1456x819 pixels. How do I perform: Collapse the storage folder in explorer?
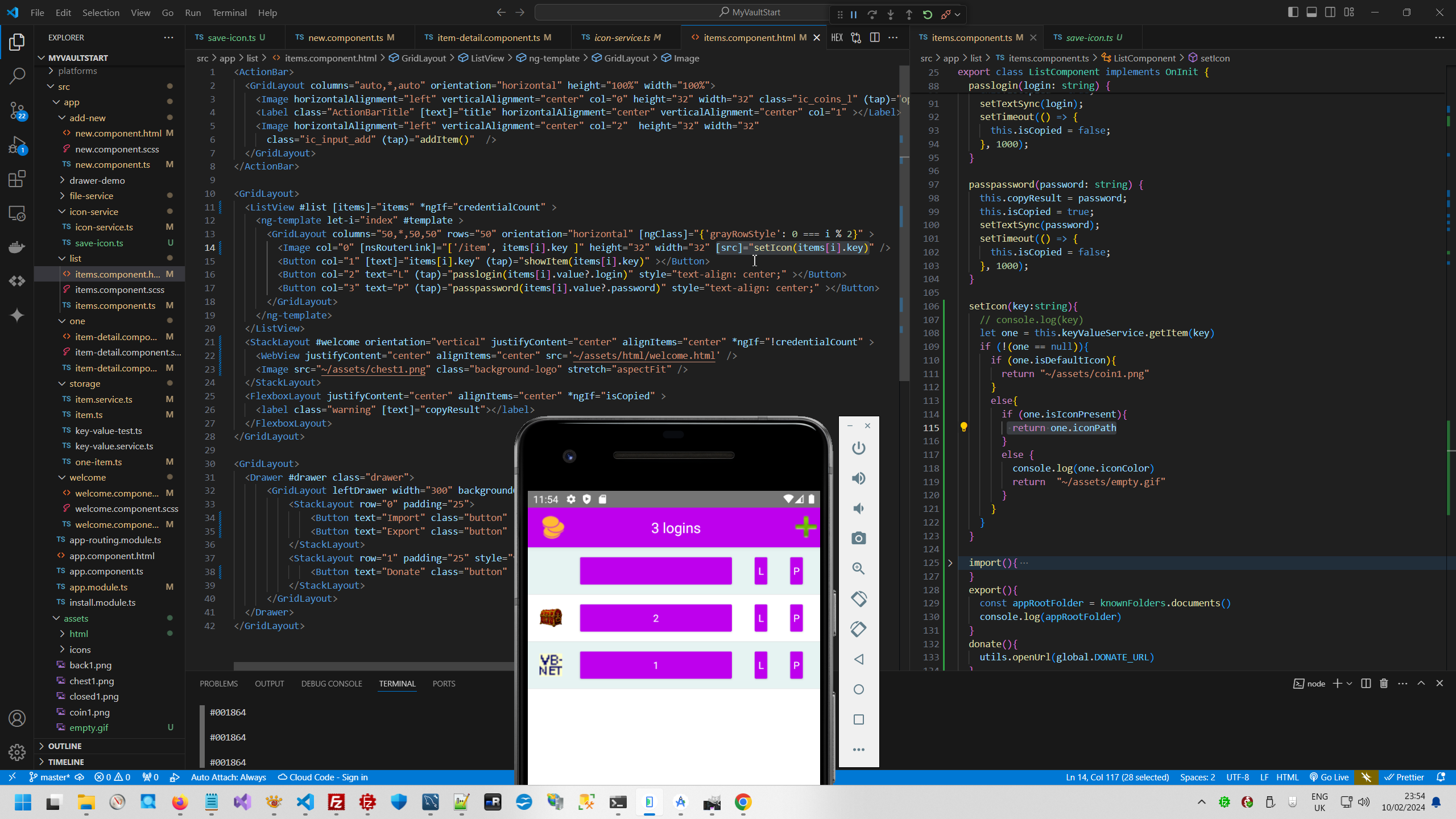tap(84, 383)
